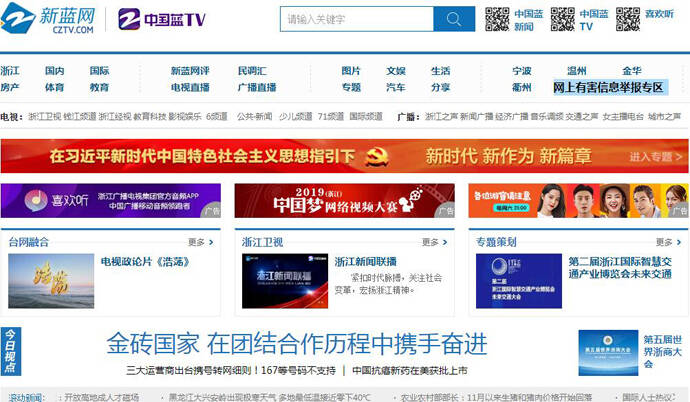Open the orange celebrity ad banner
Image resolution: width=690 pixels, height=402 pixels.
pyautogui.click(x=578, y=201)
